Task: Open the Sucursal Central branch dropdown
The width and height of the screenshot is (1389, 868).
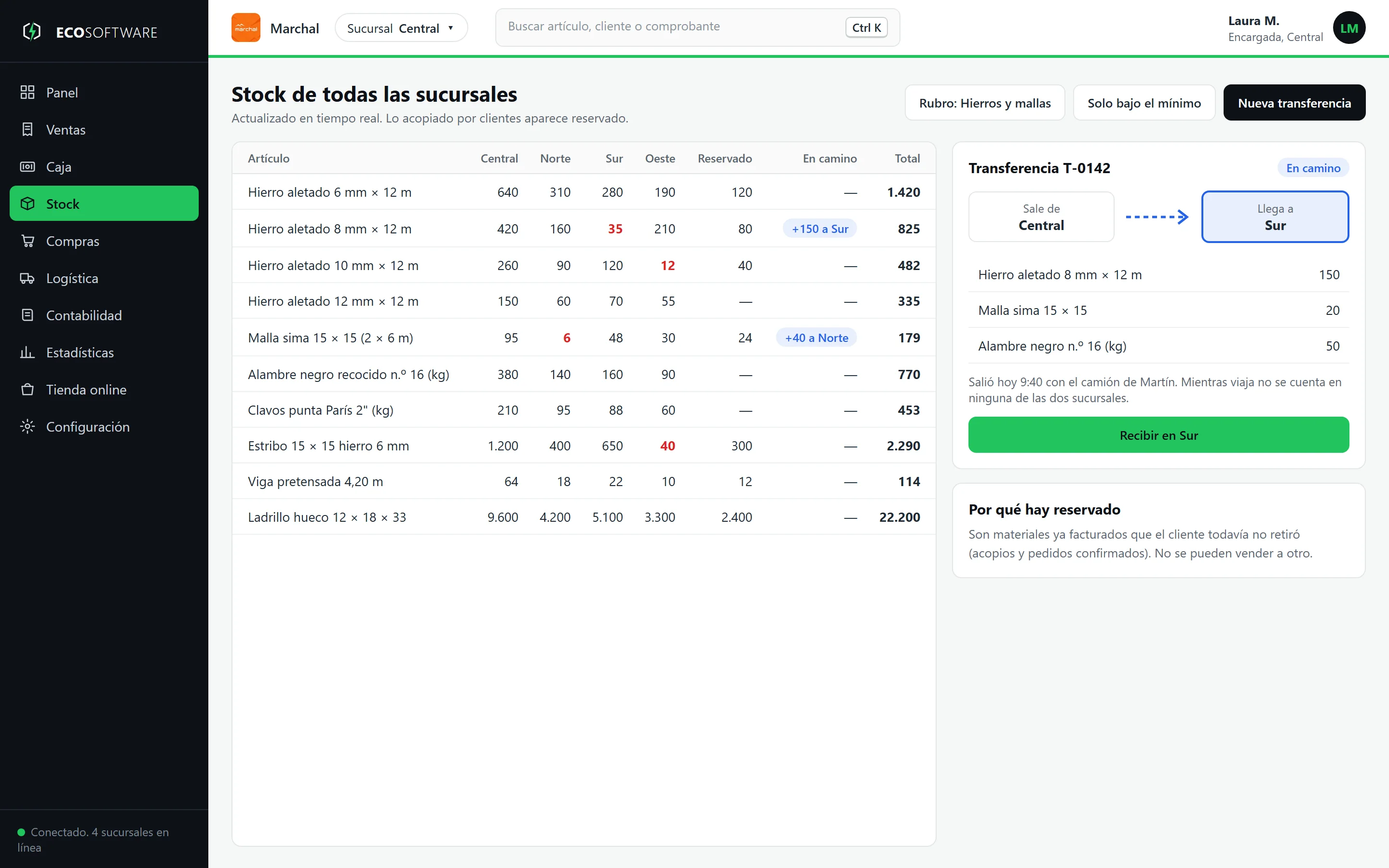Action: pos(401,28)
